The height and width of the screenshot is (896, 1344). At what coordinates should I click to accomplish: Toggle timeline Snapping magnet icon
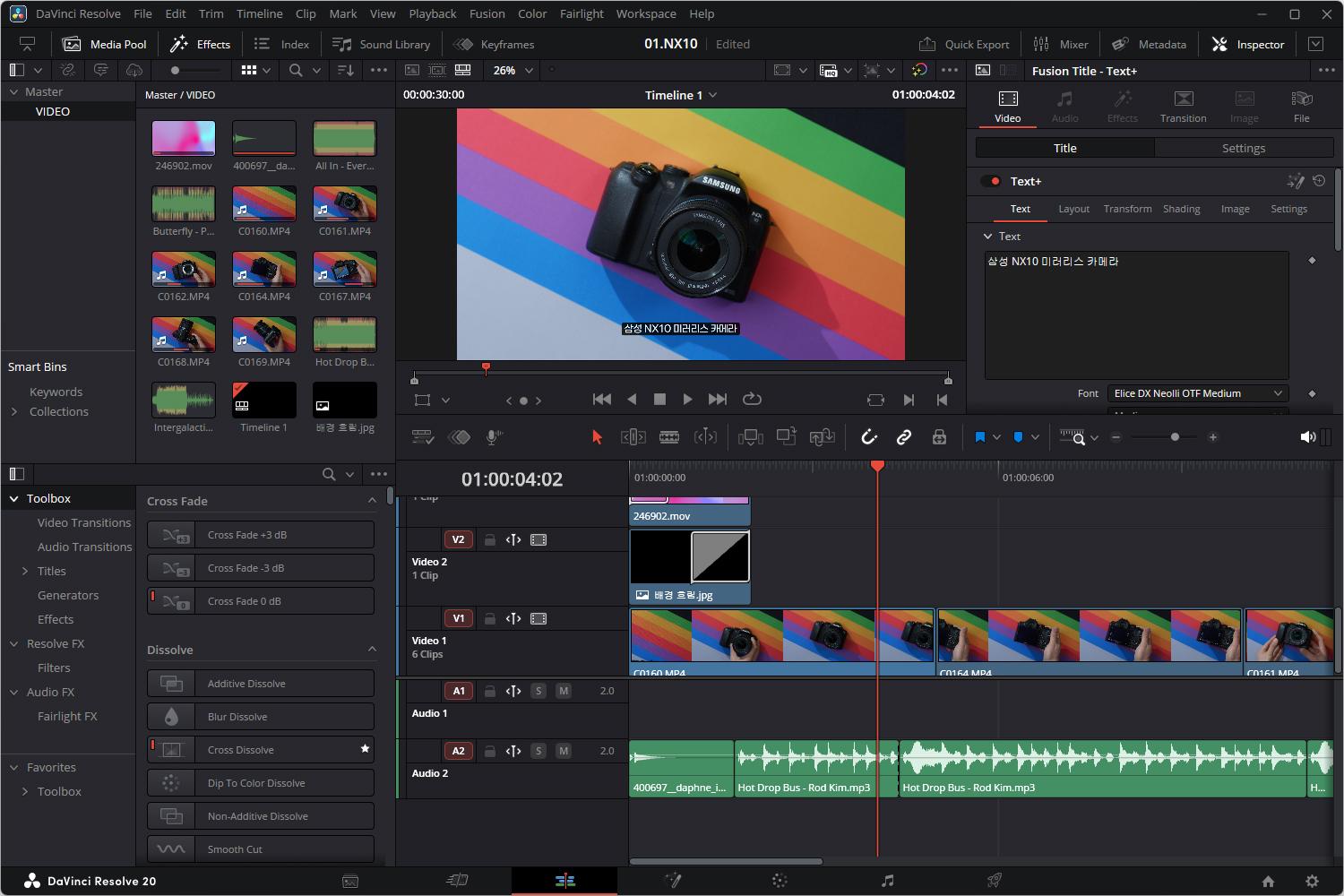point(868,437)
